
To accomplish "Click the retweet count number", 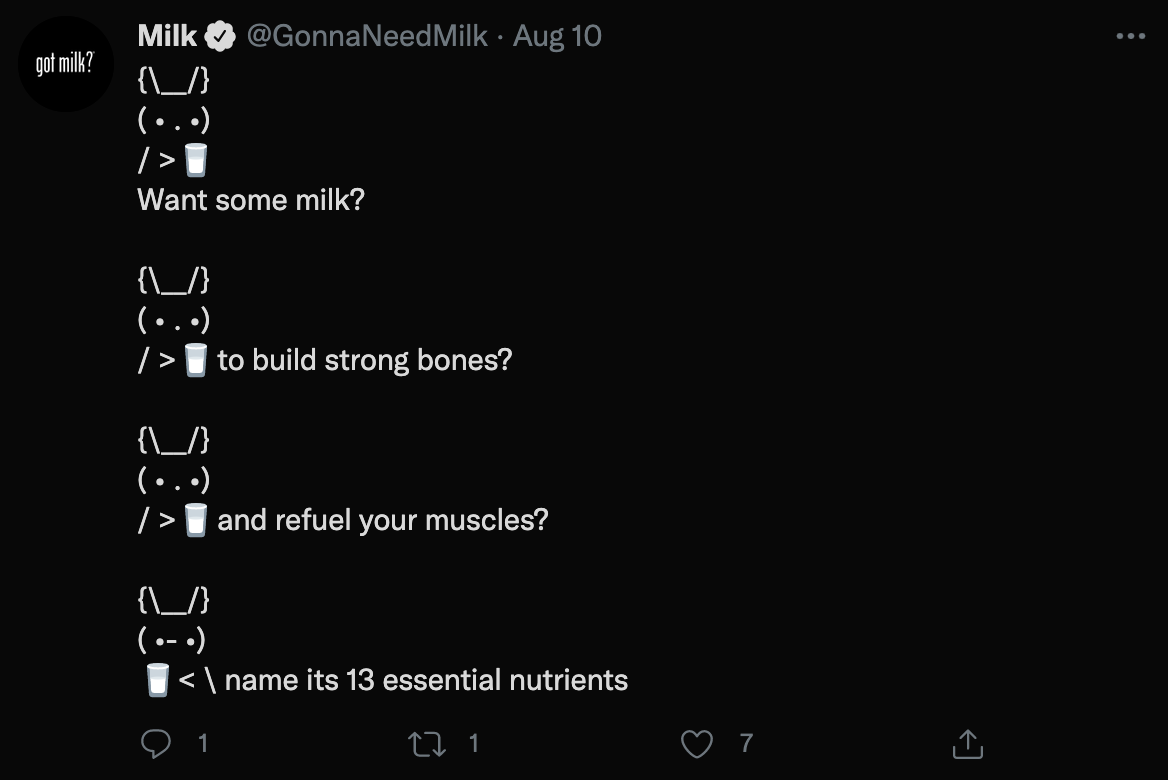I will [473, 744].
